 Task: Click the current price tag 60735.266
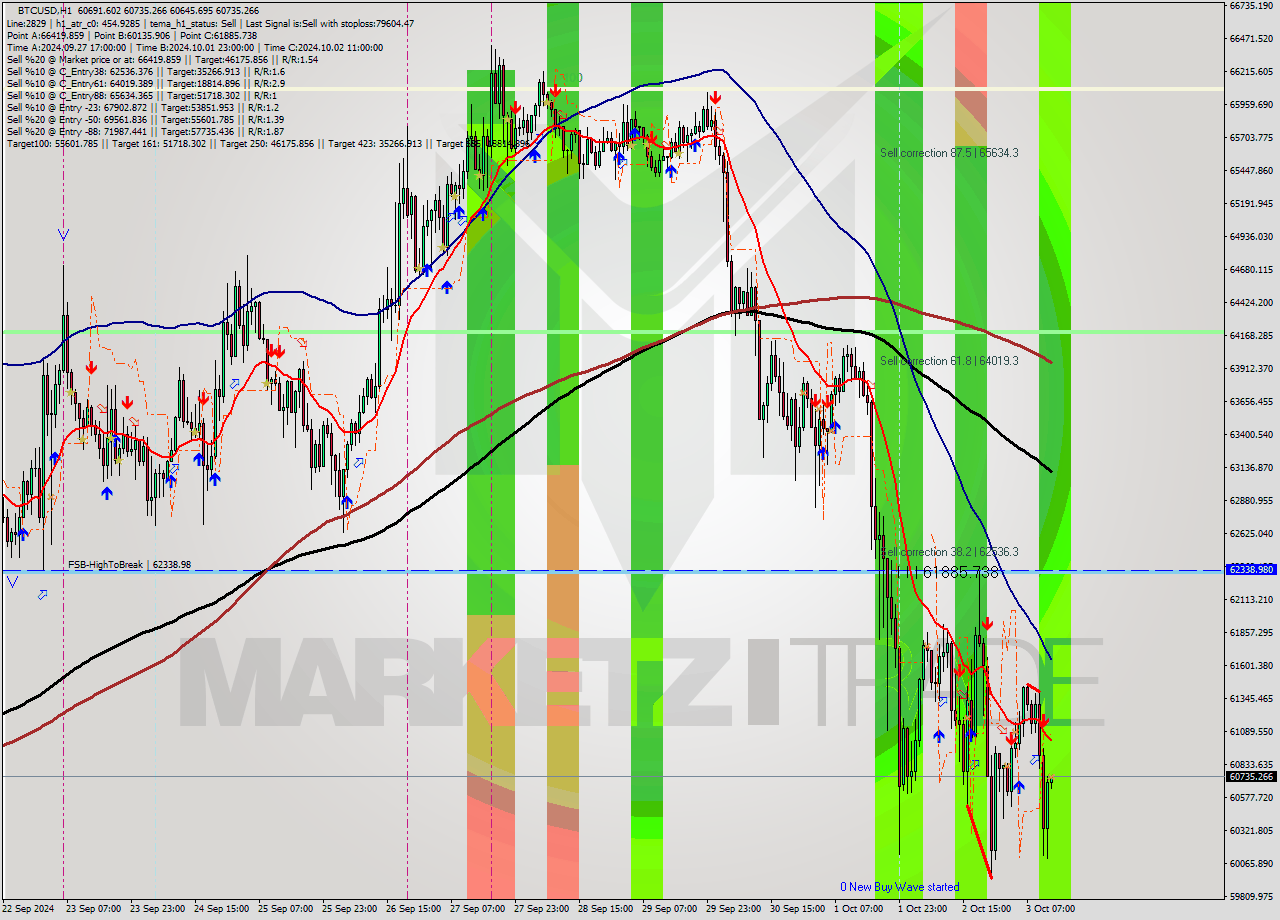1251,776
